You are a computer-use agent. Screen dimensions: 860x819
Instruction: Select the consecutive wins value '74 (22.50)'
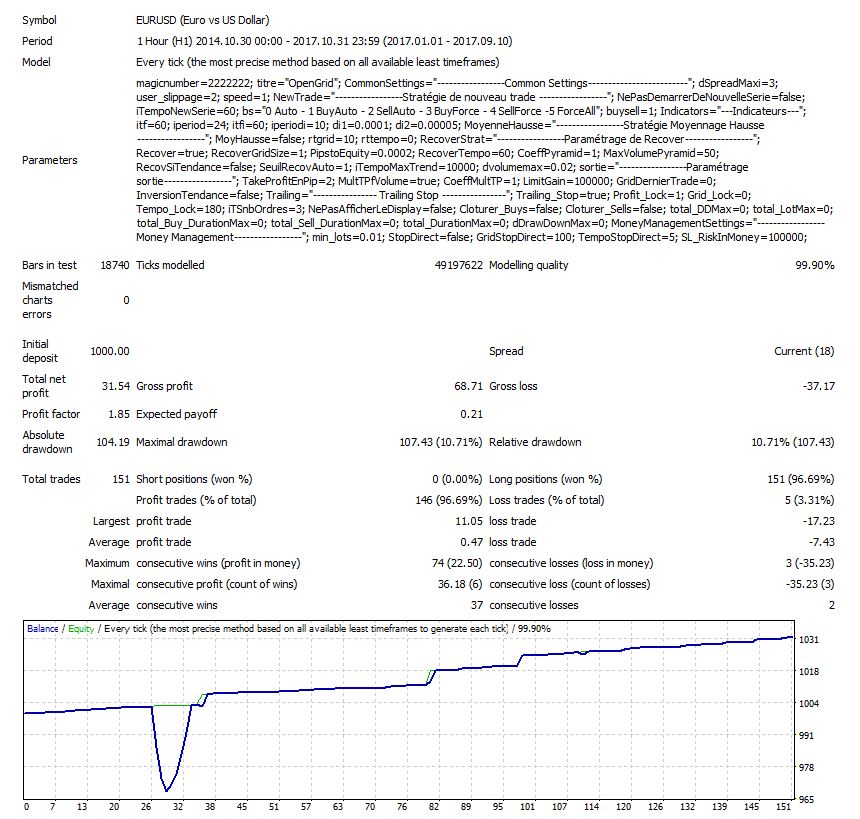[x=457, y=563]
